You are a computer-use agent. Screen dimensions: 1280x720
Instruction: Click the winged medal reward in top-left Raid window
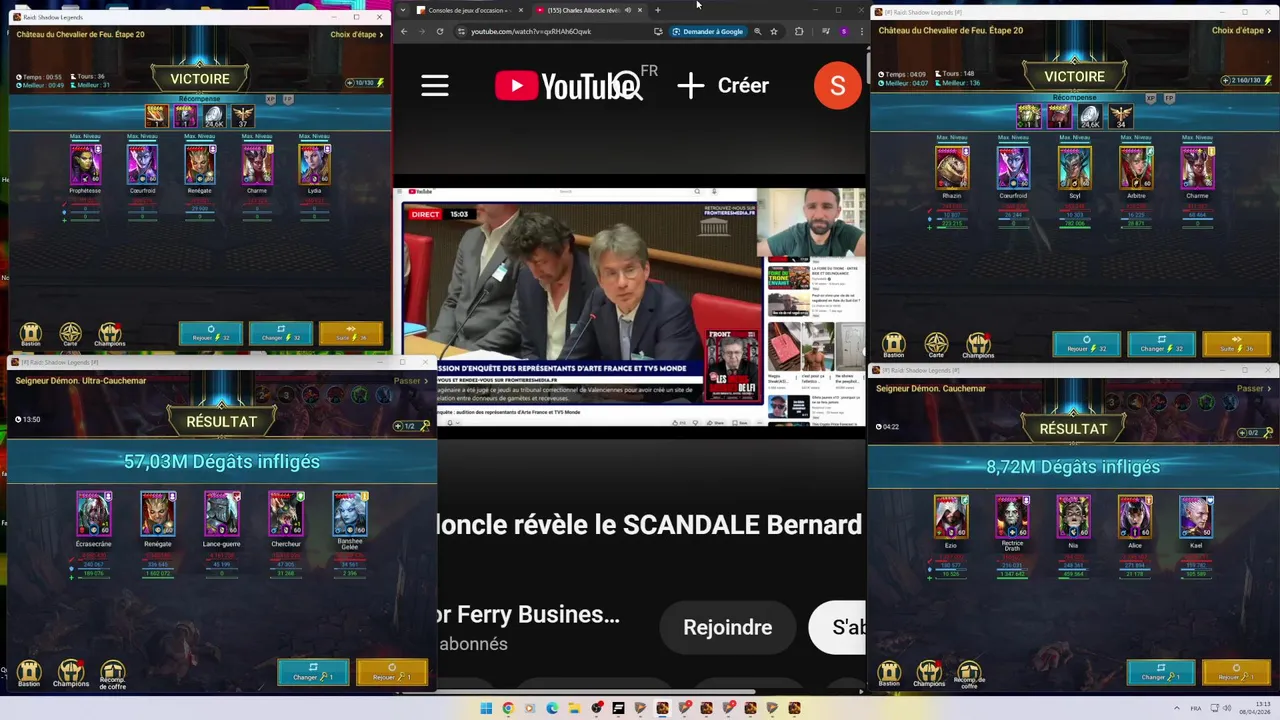(243, 116)
